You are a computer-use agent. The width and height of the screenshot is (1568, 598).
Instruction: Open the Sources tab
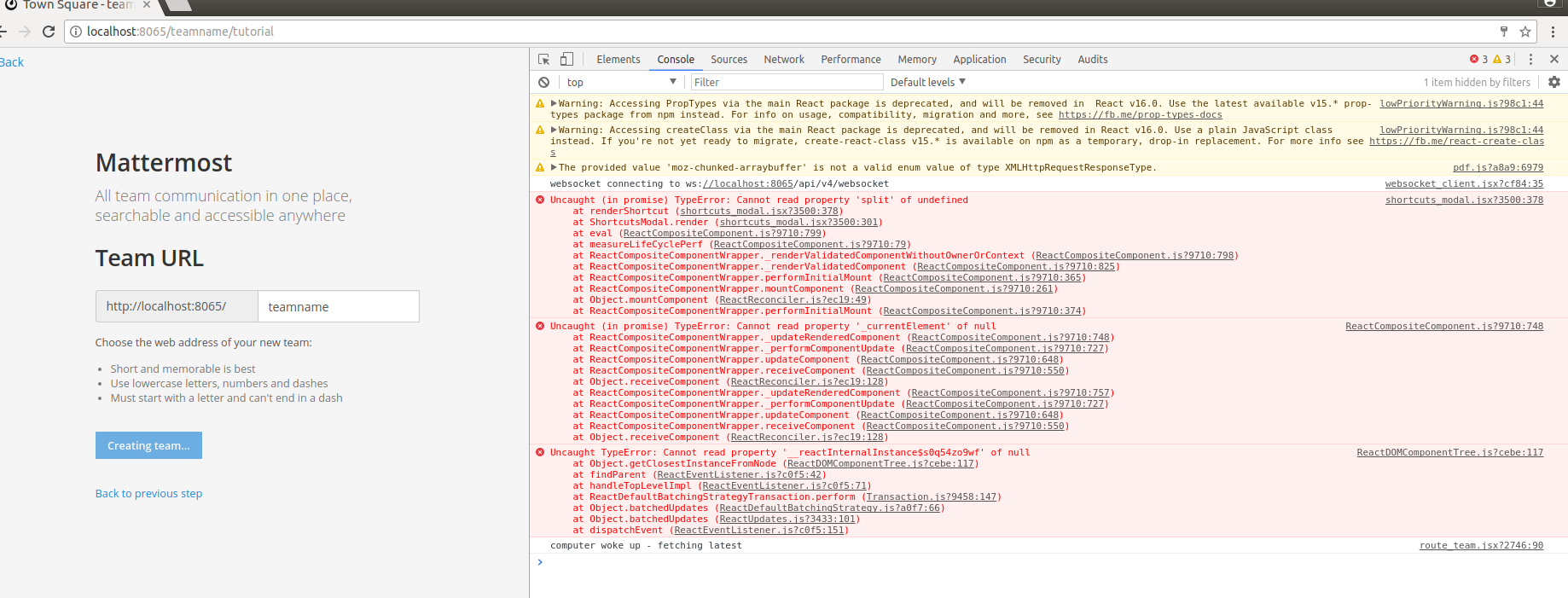pyautogui.click(x=729, y=59)
